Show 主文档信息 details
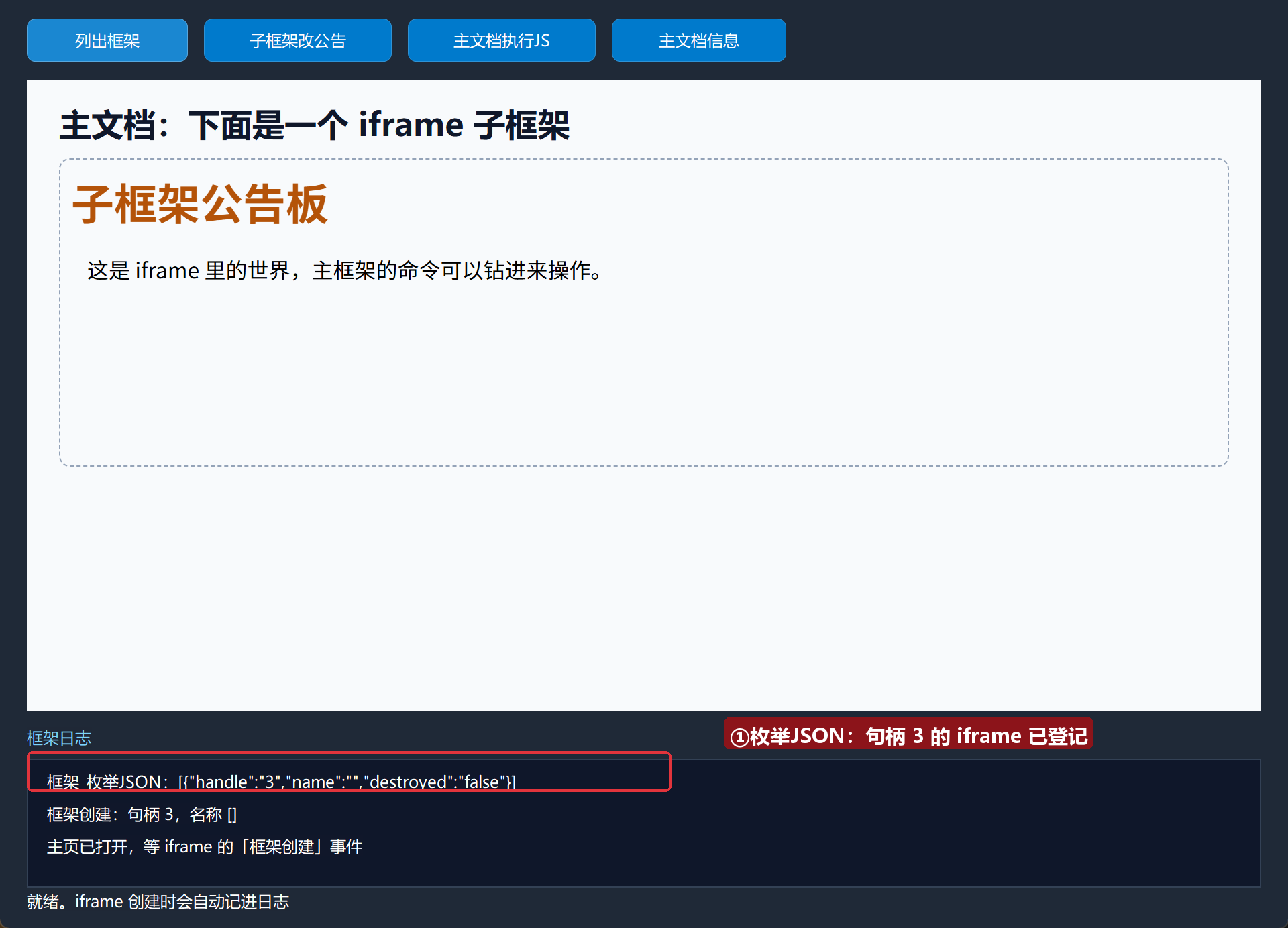Screen dimensions: 1288x928 point(699,40)
